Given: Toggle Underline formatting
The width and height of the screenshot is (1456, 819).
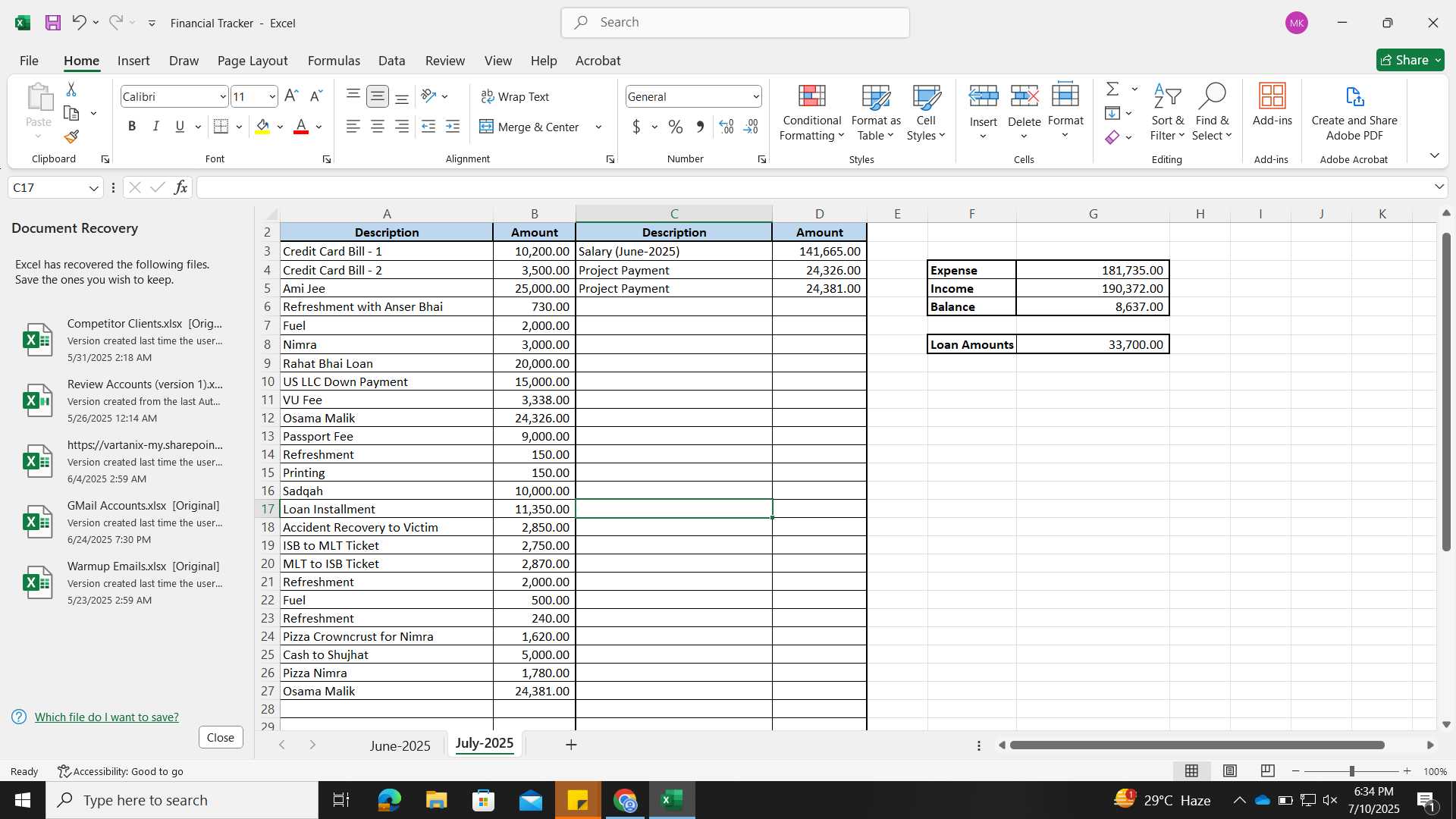Looking at the screenshot, I should coord(180,127).
